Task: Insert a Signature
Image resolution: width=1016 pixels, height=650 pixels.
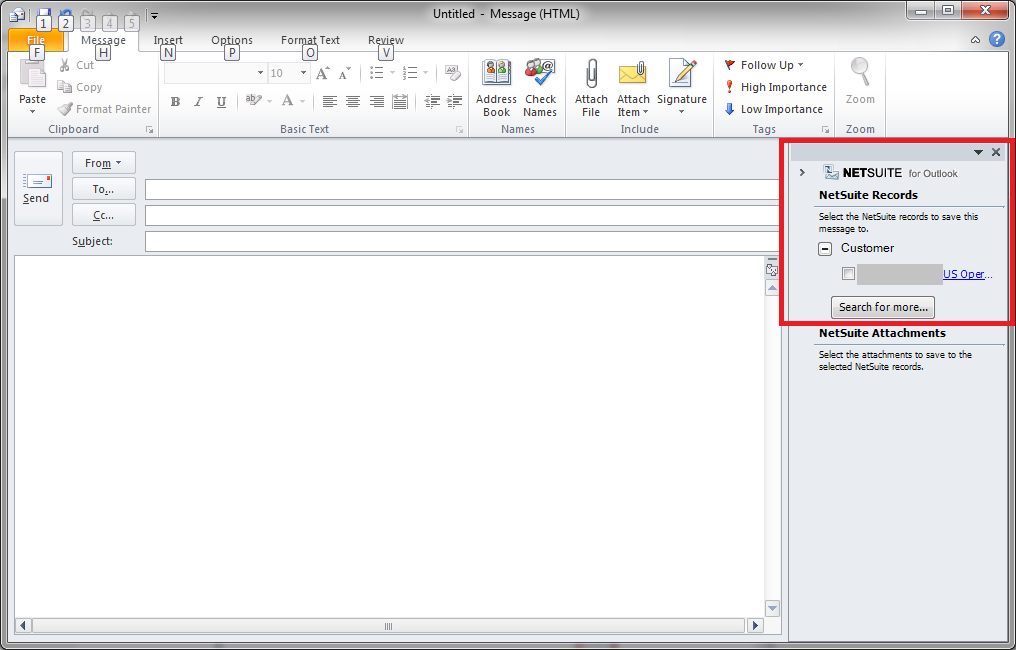Action: point(683,88)
